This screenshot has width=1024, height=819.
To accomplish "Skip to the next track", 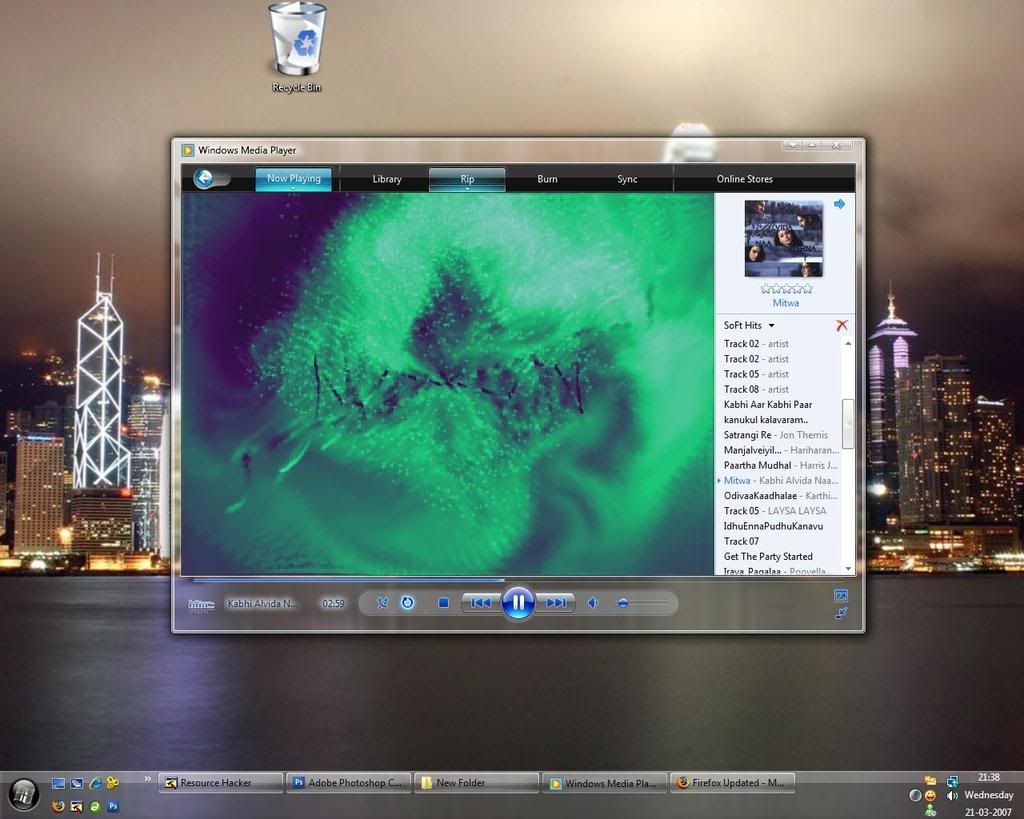I will (x=556, y=603).
